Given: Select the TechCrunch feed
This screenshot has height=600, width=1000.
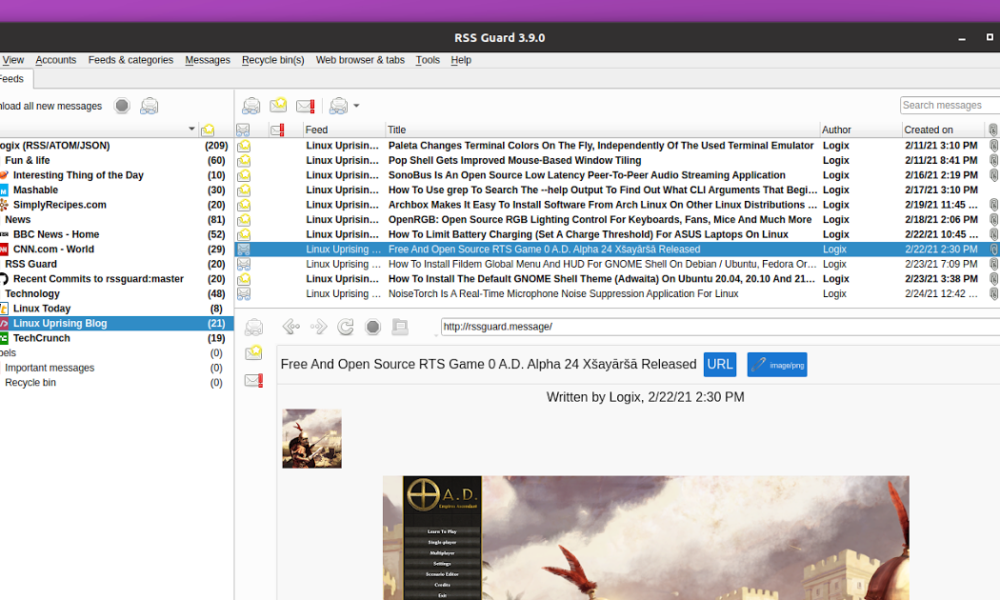Looking at the screenshot, I should click(x=41, y=338).
